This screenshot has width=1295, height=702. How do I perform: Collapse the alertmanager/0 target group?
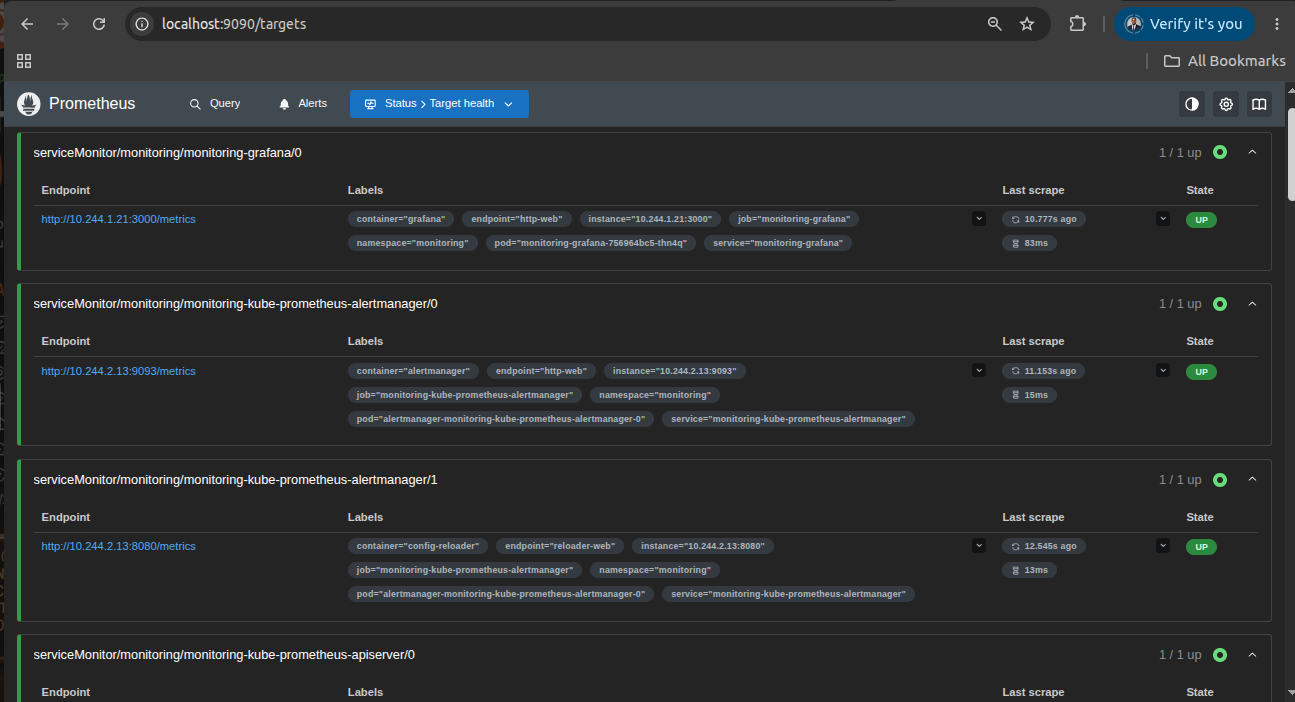(1252, 303)
